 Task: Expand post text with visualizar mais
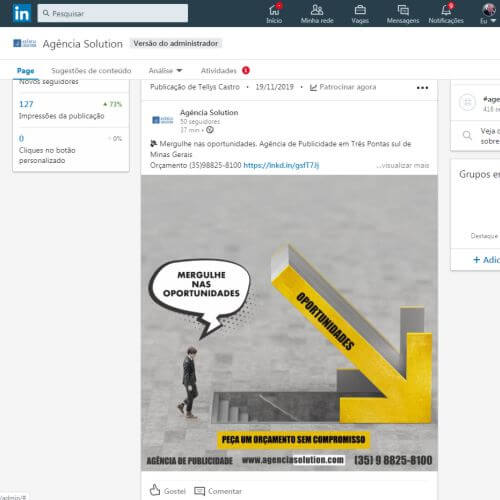coord(403,165)
